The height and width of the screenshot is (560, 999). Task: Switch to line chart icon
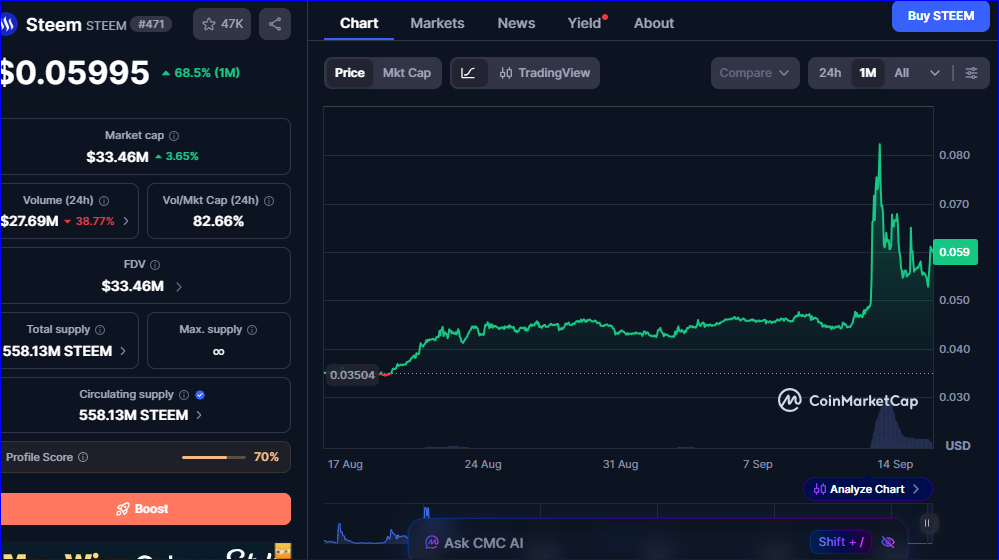pyautogui.click(x=468, y=73)
